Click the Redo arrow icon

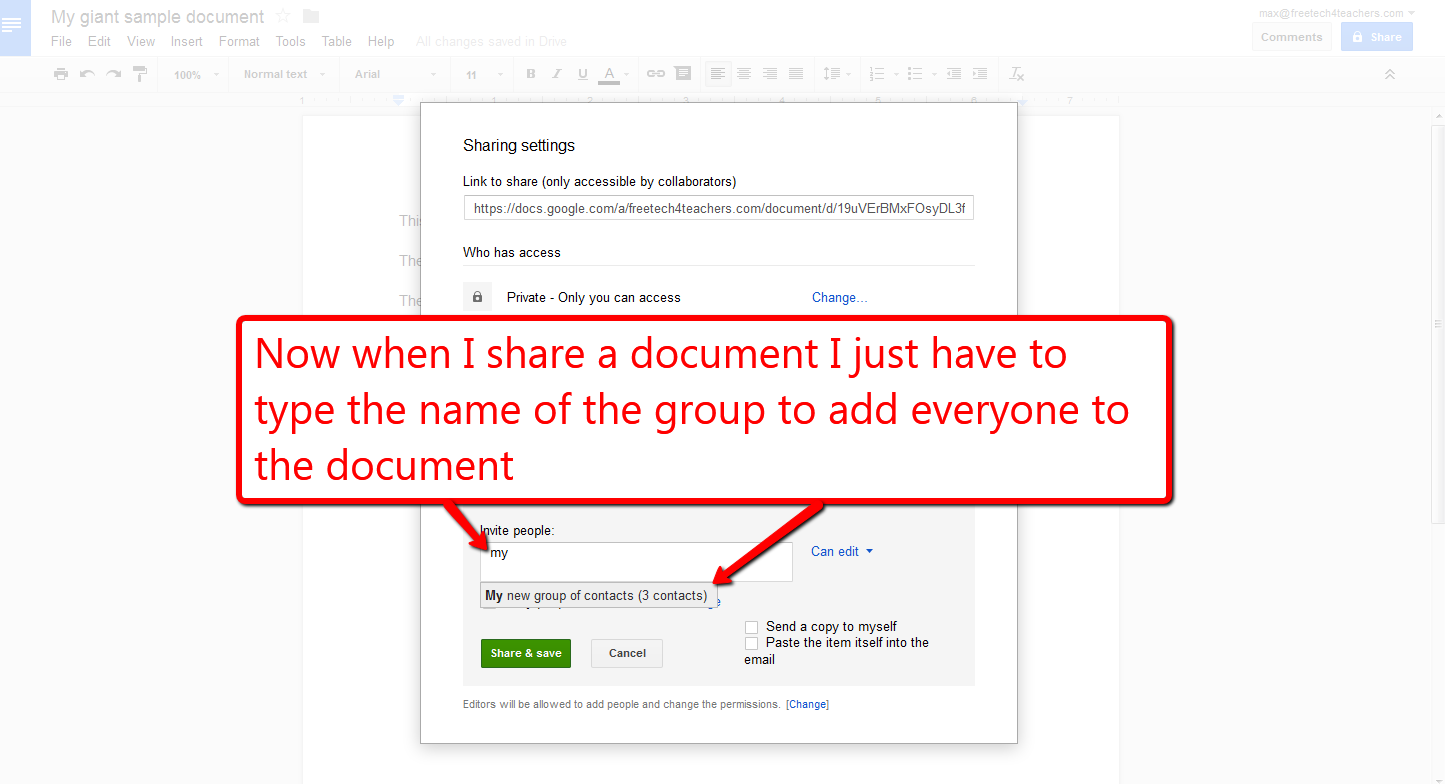point(114,74)
